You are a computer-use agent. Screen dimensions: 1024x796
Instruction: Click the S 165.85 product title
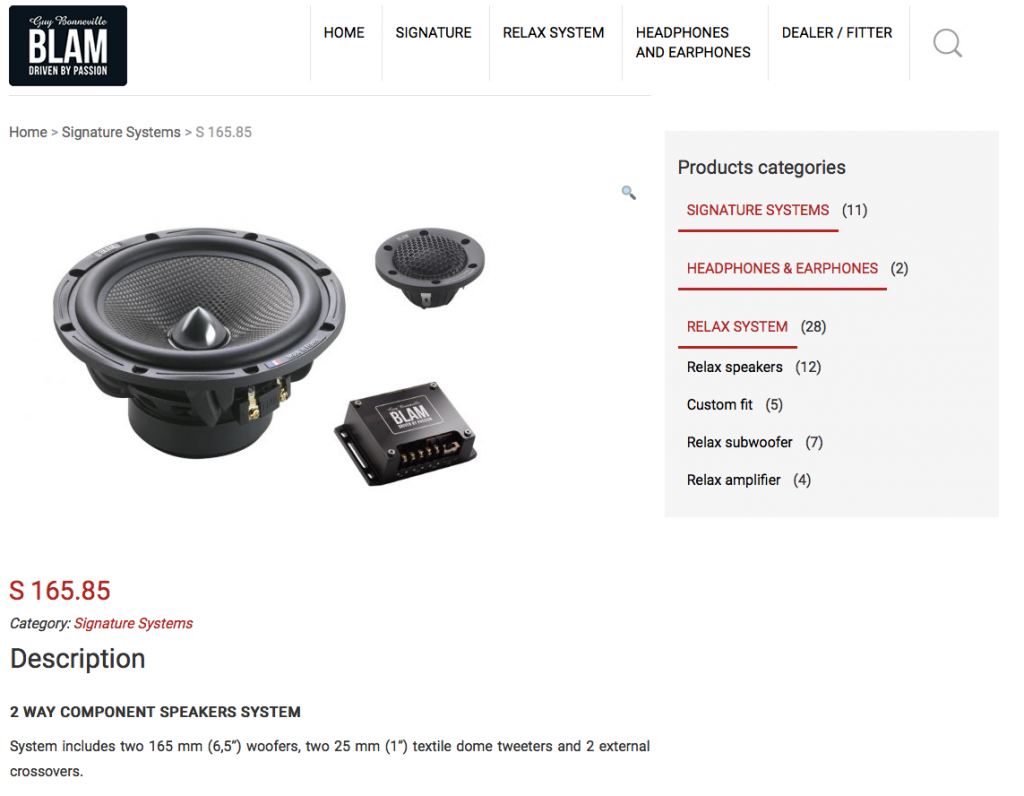[x=60, y=591]
